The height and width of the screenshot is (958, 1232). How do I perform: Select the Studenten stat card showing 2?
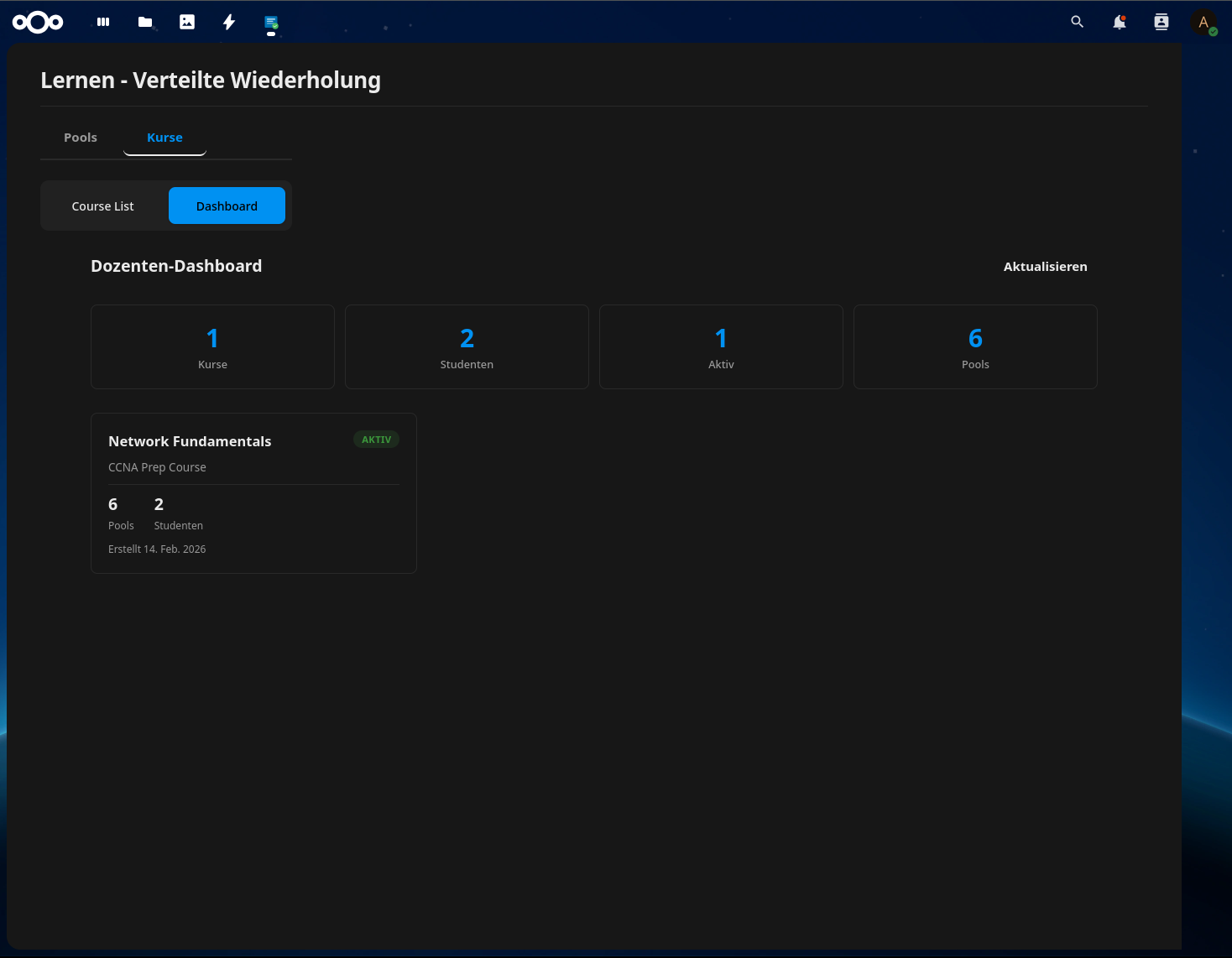(x=467, y=346)
